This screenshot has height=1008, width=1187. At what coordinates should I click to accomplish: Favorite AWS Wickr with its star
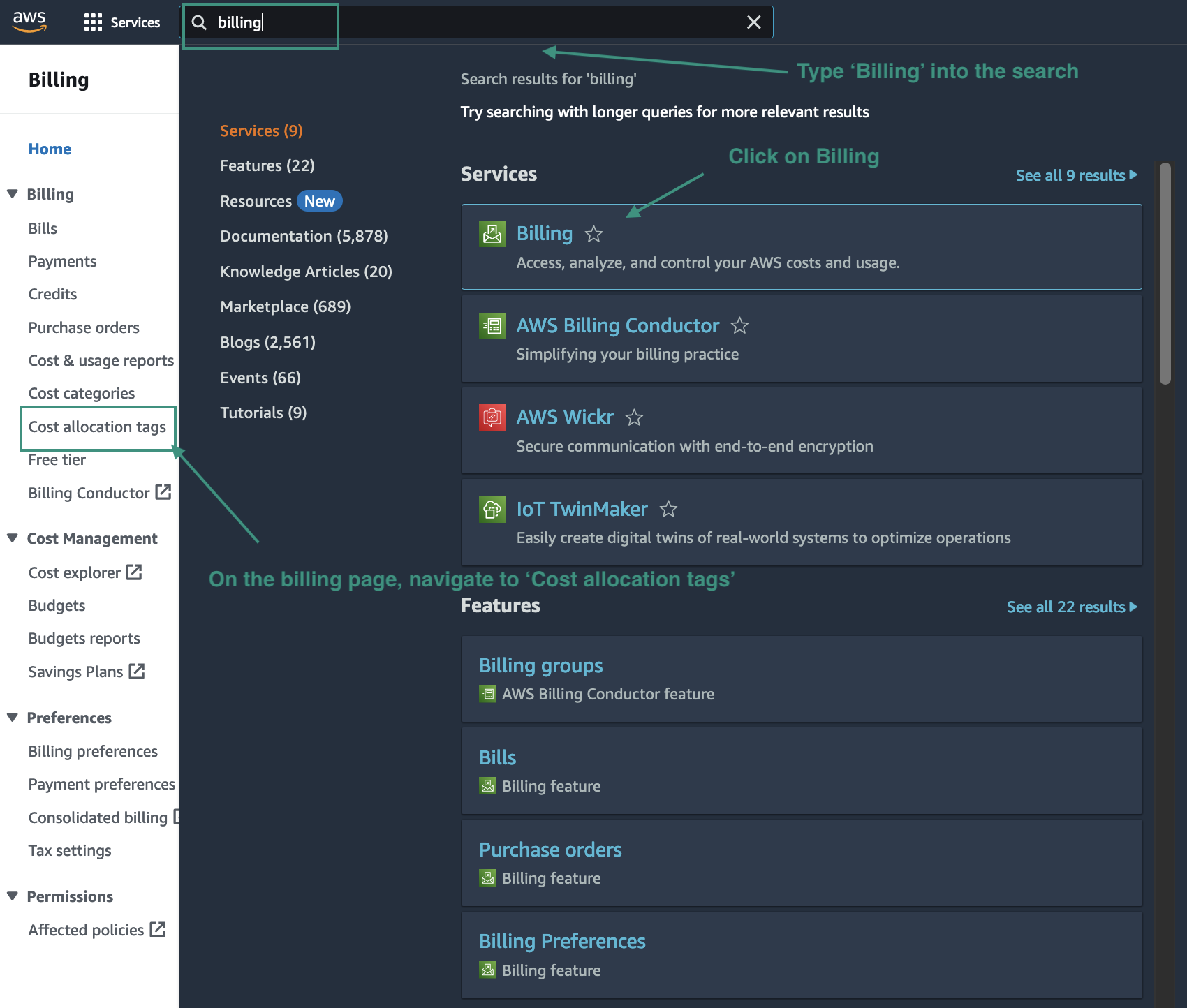634,417
